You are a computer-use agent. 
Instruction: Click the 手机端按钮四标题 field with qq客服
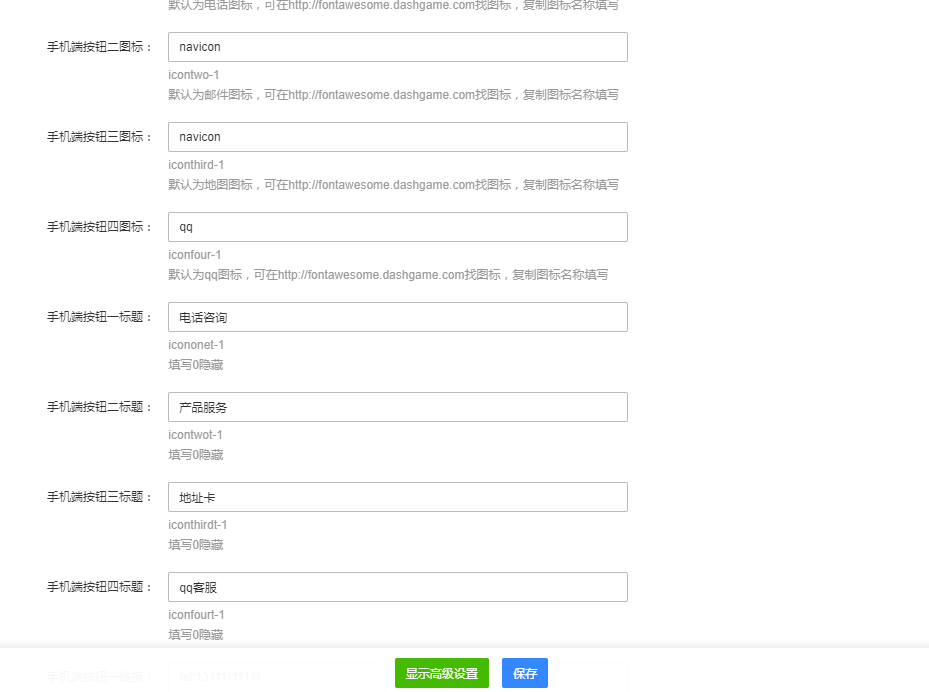pyautogui.click(x=398, y=587)
